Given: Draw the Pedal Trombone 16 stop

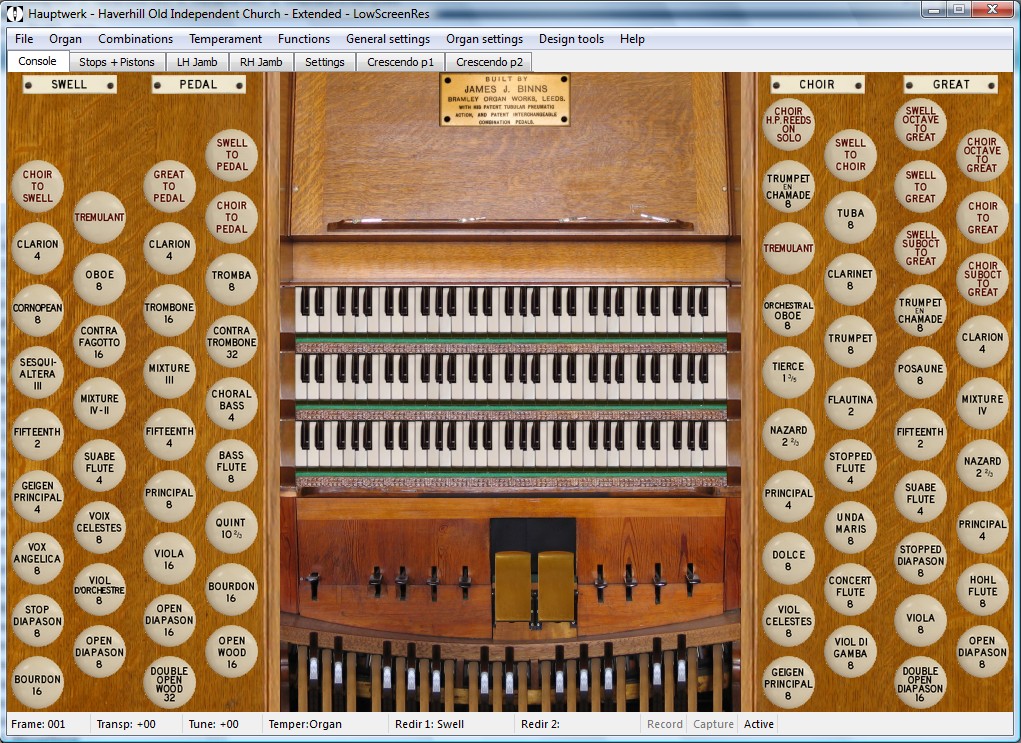Looking at the screenshot, I should (169, 311).
